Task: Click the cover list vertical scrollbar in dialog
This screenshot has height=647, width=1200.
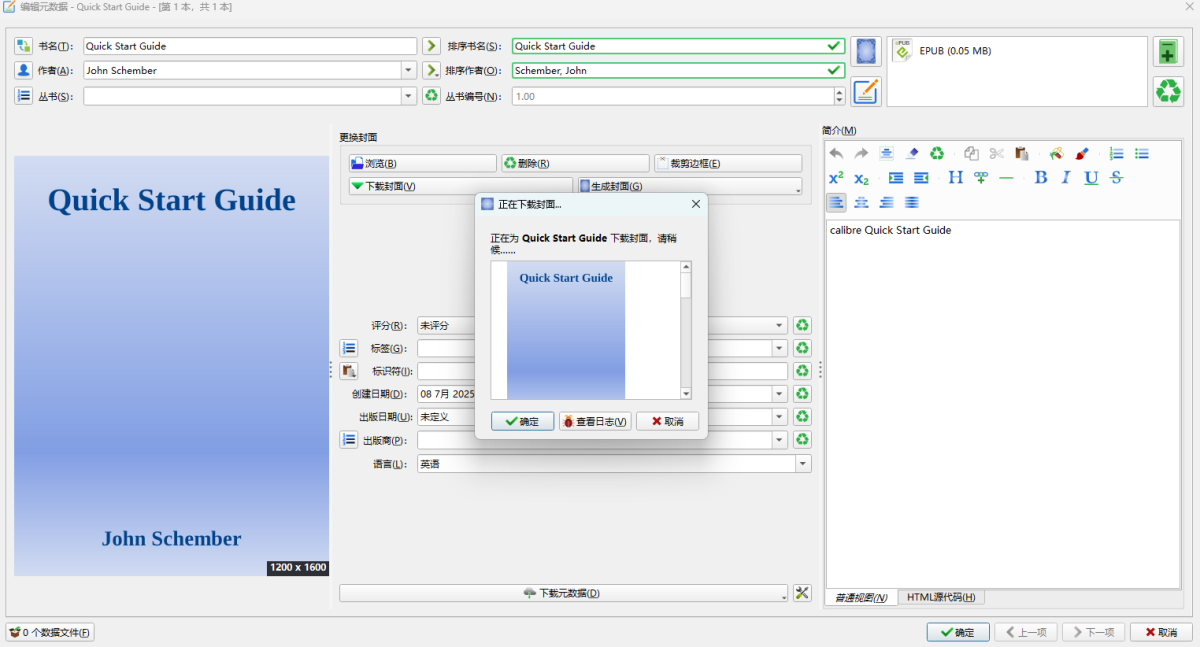Action: click(686, 330)
